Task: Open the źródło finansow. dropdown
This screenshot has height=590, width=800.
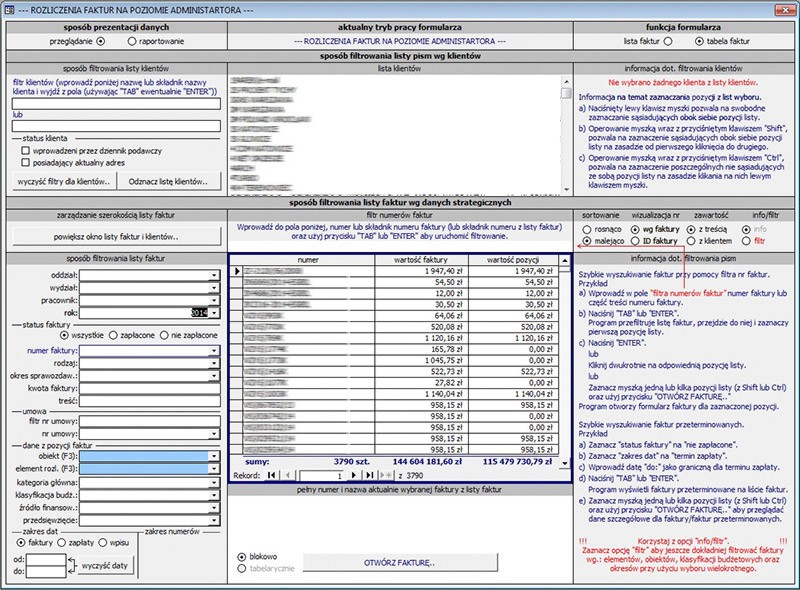Action: [x=214, y=508]
